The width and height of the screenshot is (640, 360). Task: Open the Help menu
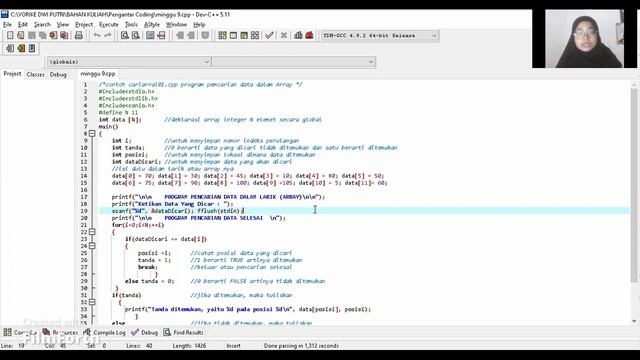(x=199, y=24)
